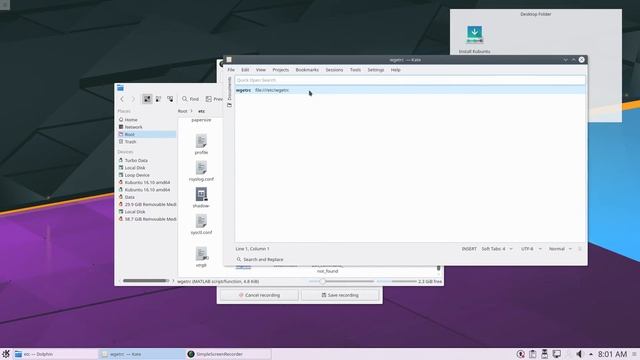Viewport: 640px width, 360px height.
Task: Switch Dolphin to Details view
Action: pyautogui.click(x=170, y=99)
